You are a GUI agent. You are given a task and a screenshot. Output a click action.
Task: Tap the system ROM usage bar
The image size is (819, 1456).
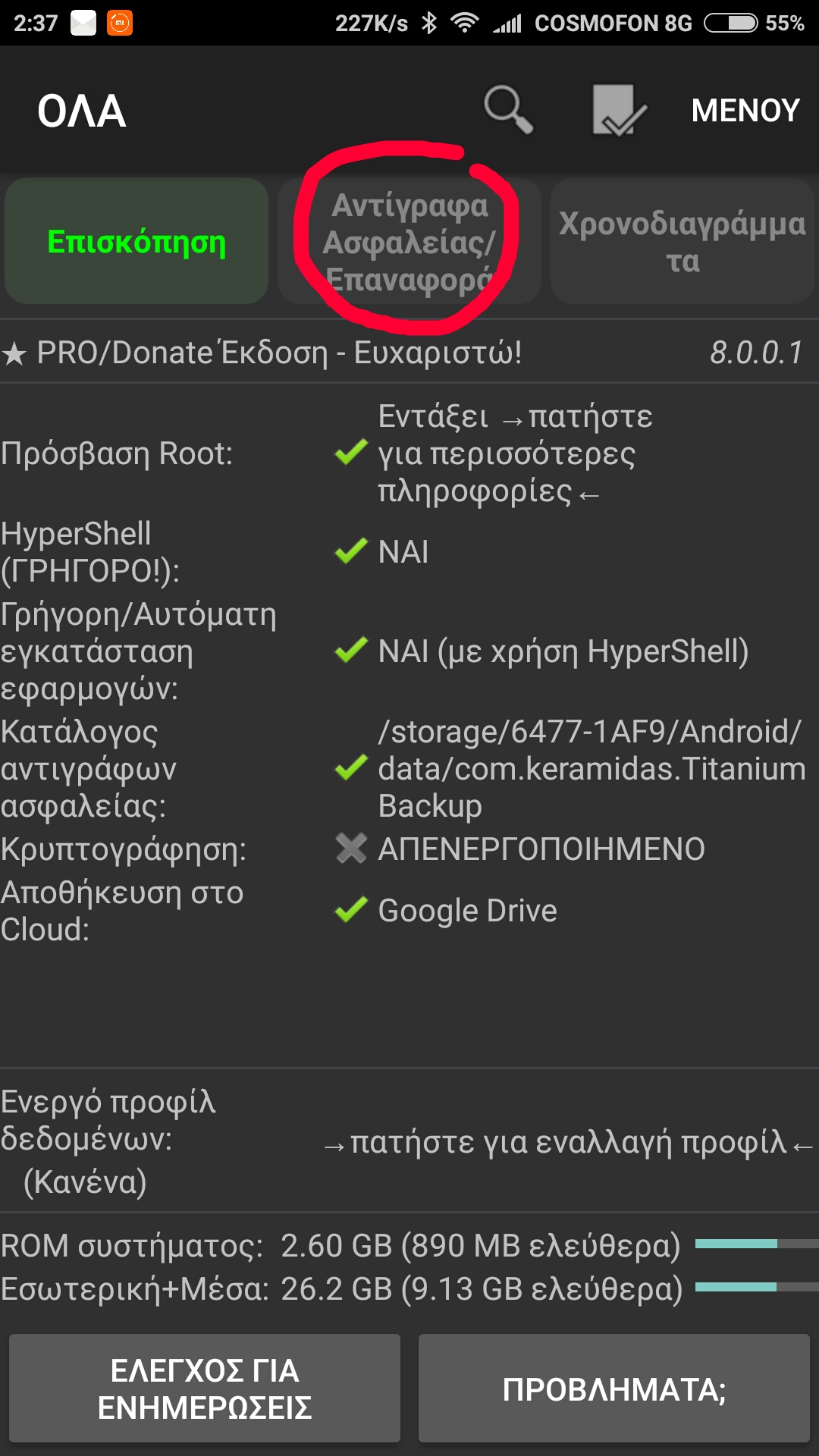(x=756, y=1244)
